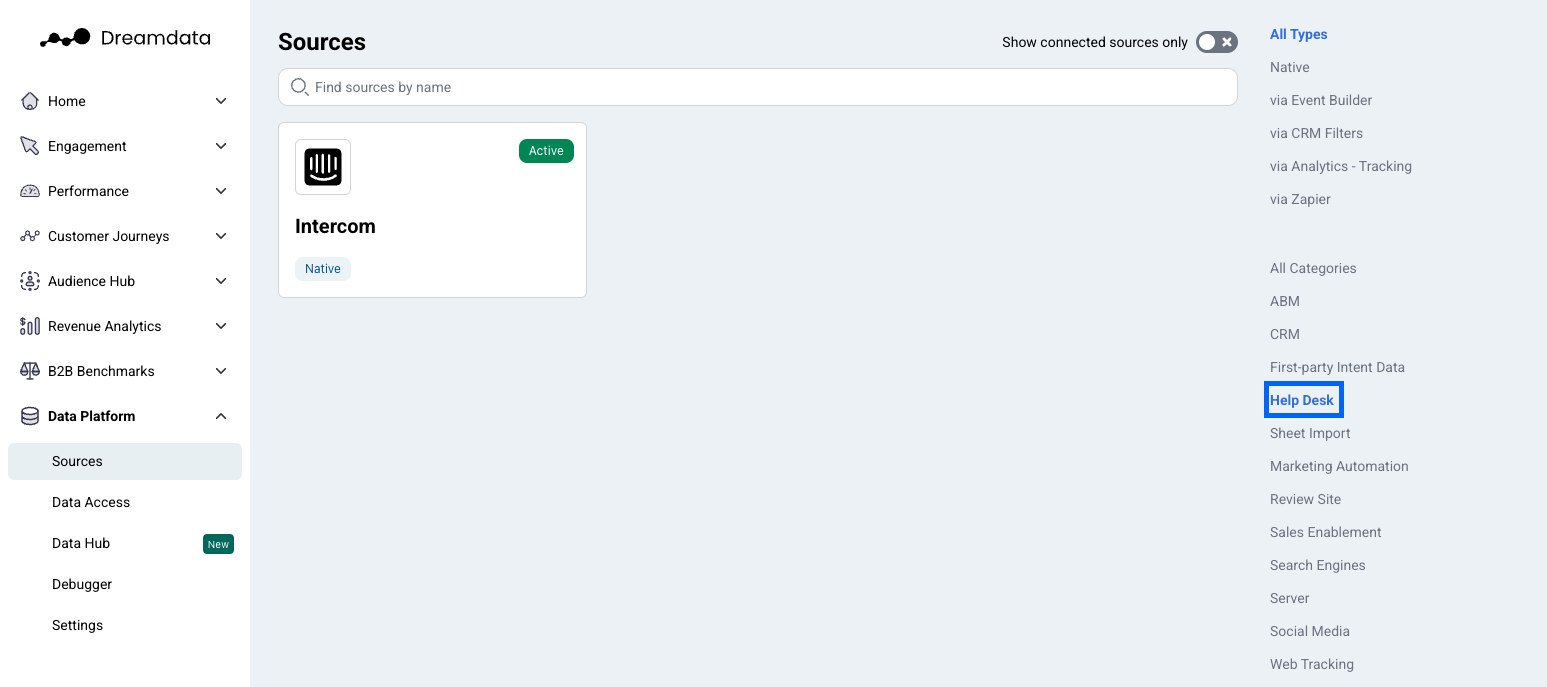This screenshot has height=687, width=1547.
Task: Click the Revenue Analytics label
Action: click(105, 326)
